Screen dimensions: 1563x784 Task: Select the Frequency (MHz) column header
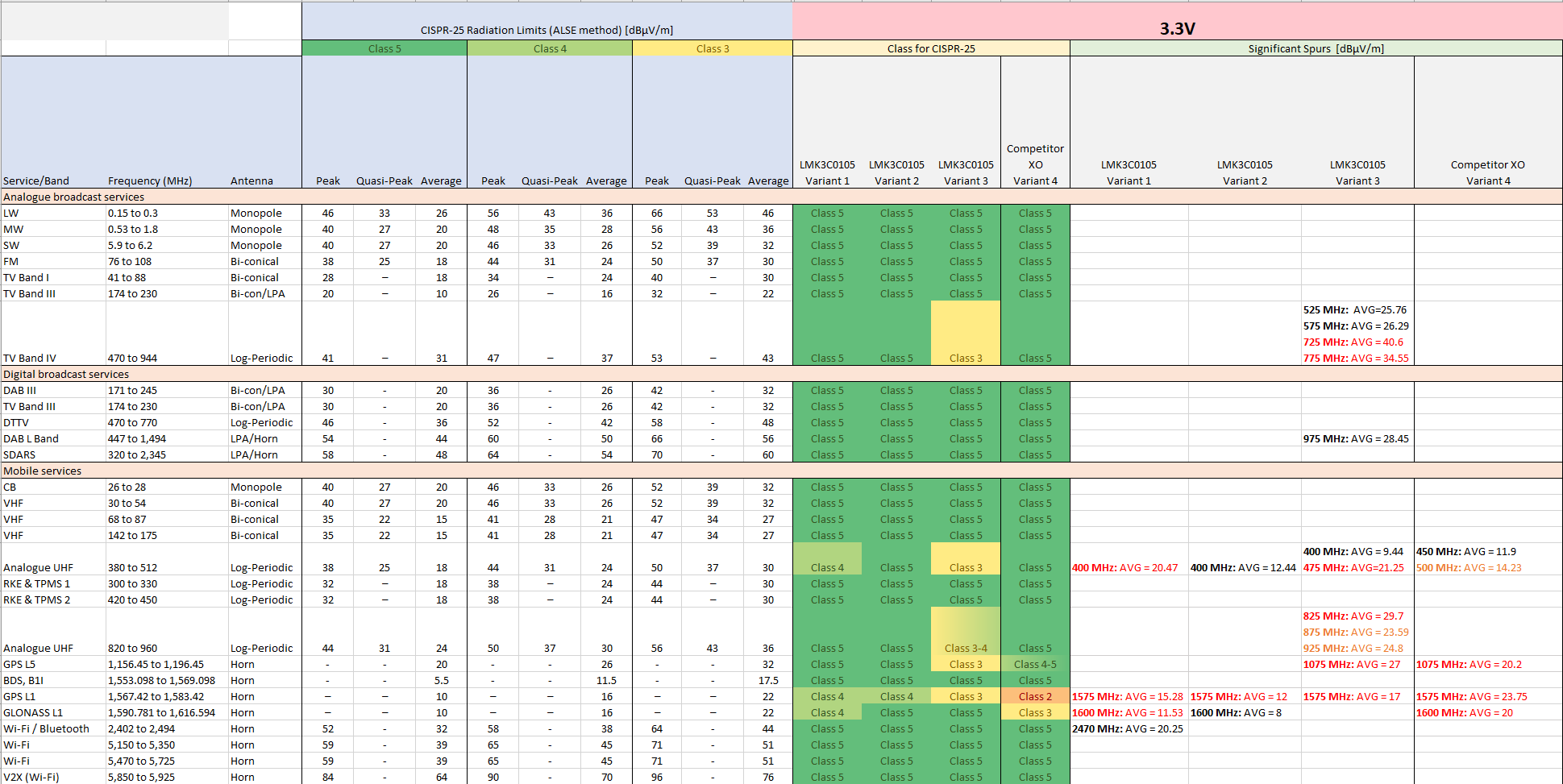[150, 180]
